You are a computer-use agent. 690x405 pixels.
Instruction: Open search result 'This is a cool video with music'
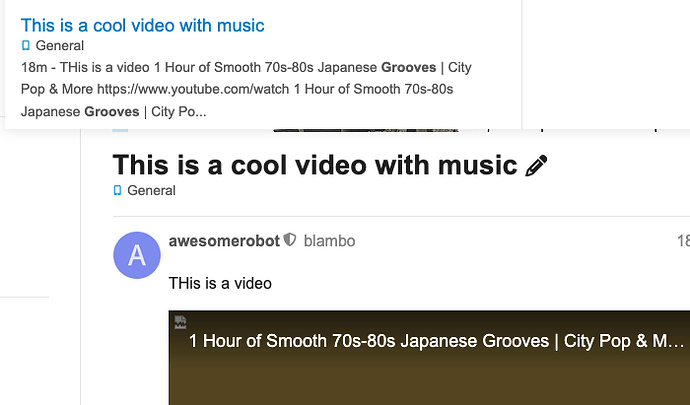143,26
